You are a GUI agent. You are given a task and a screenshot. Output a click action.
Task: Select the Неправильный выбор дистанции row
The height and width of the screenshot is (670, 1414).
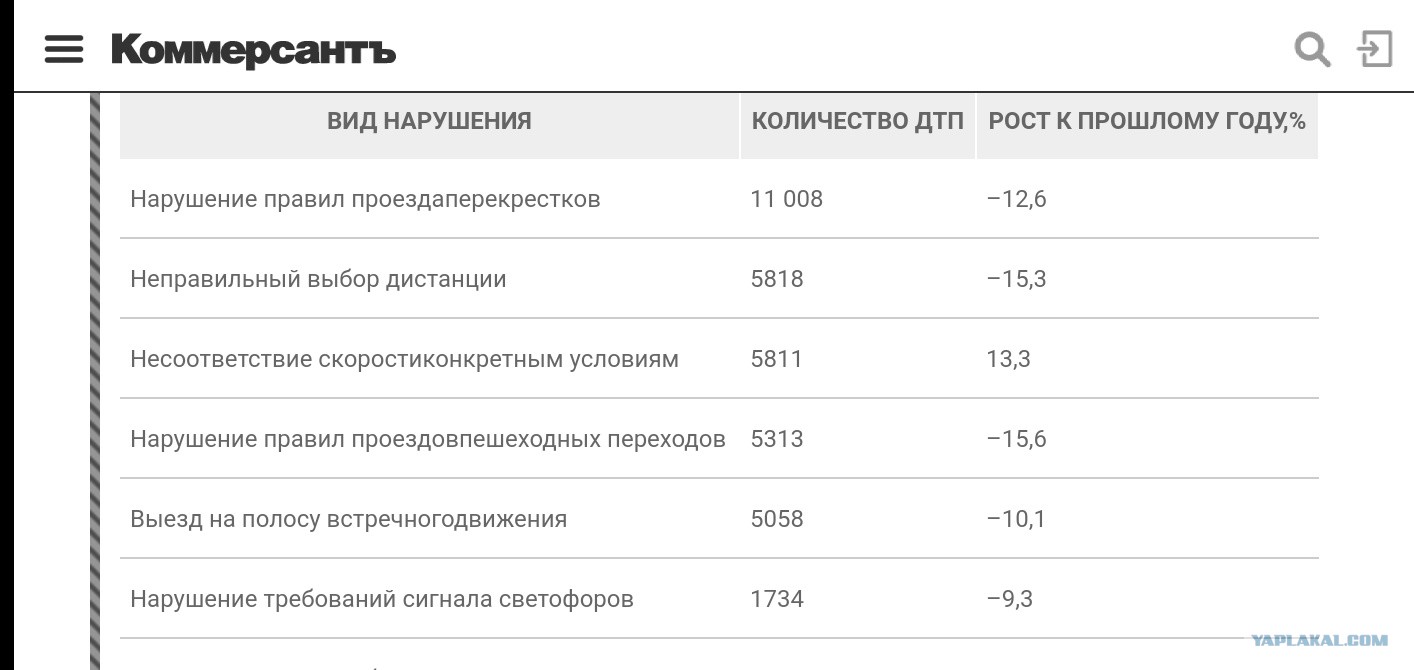(719, 278)
